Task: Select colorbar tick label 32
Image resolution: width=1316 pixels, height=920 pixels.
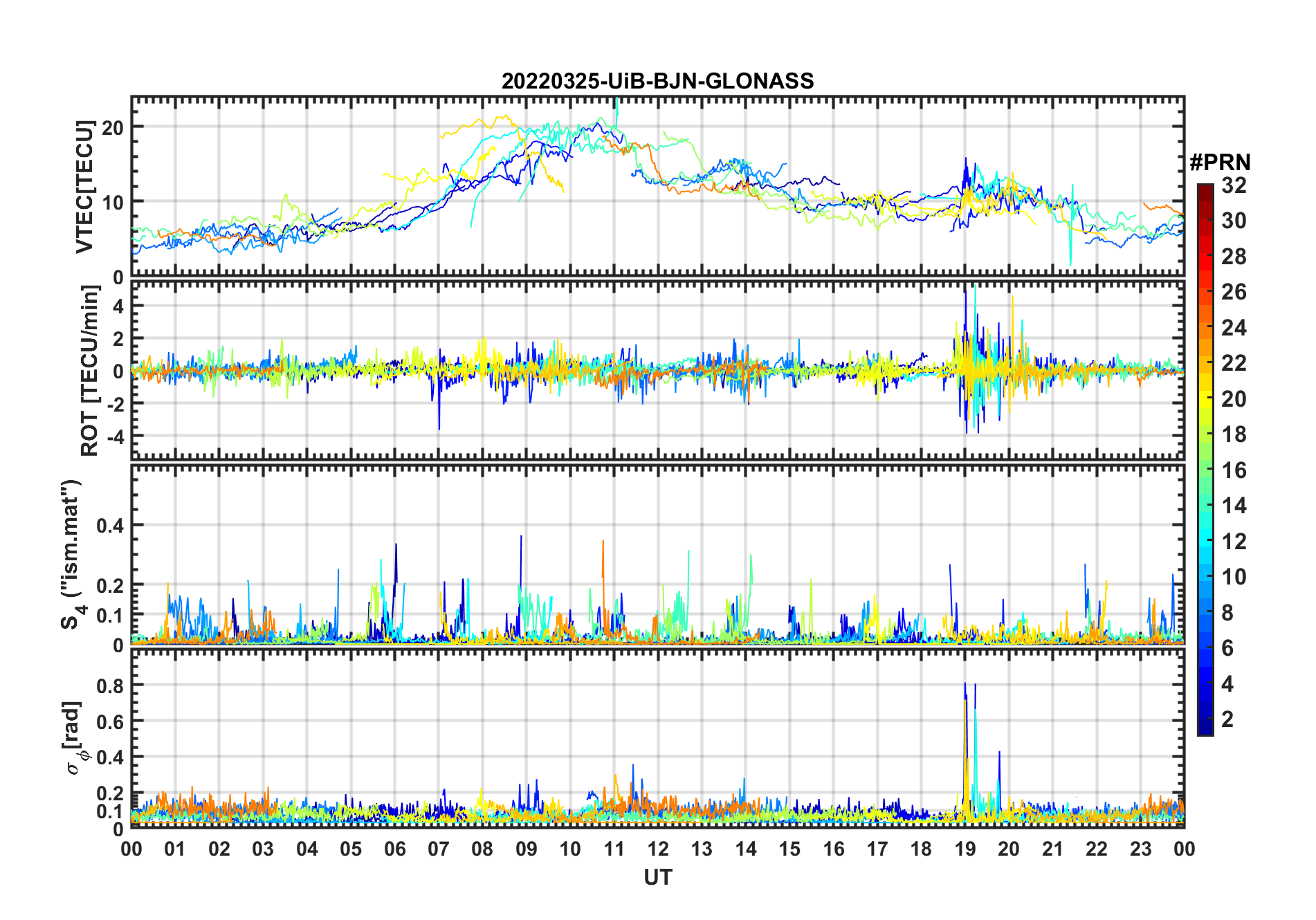Action: coord(1234,185)
